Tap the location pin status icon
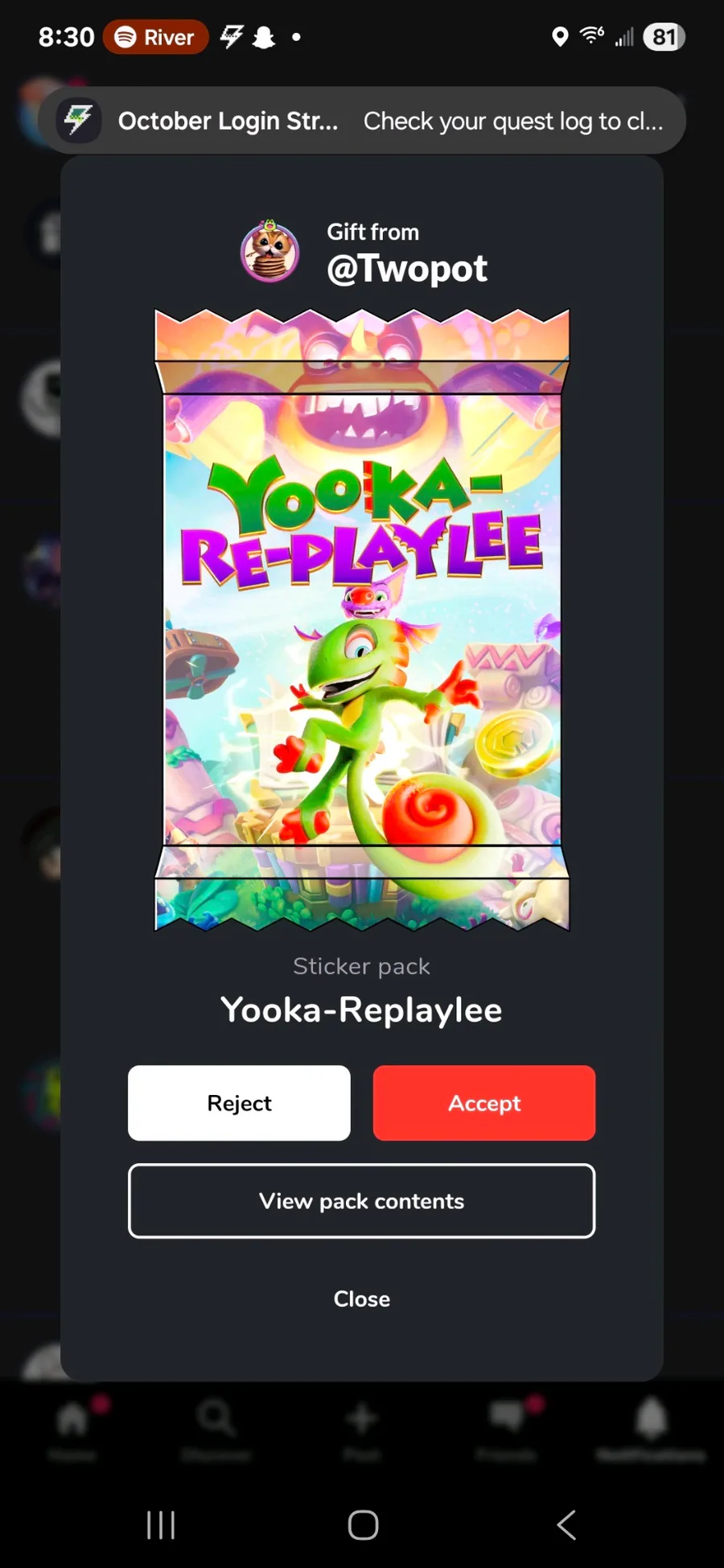The image size is (724, 1568). point(560,37)
